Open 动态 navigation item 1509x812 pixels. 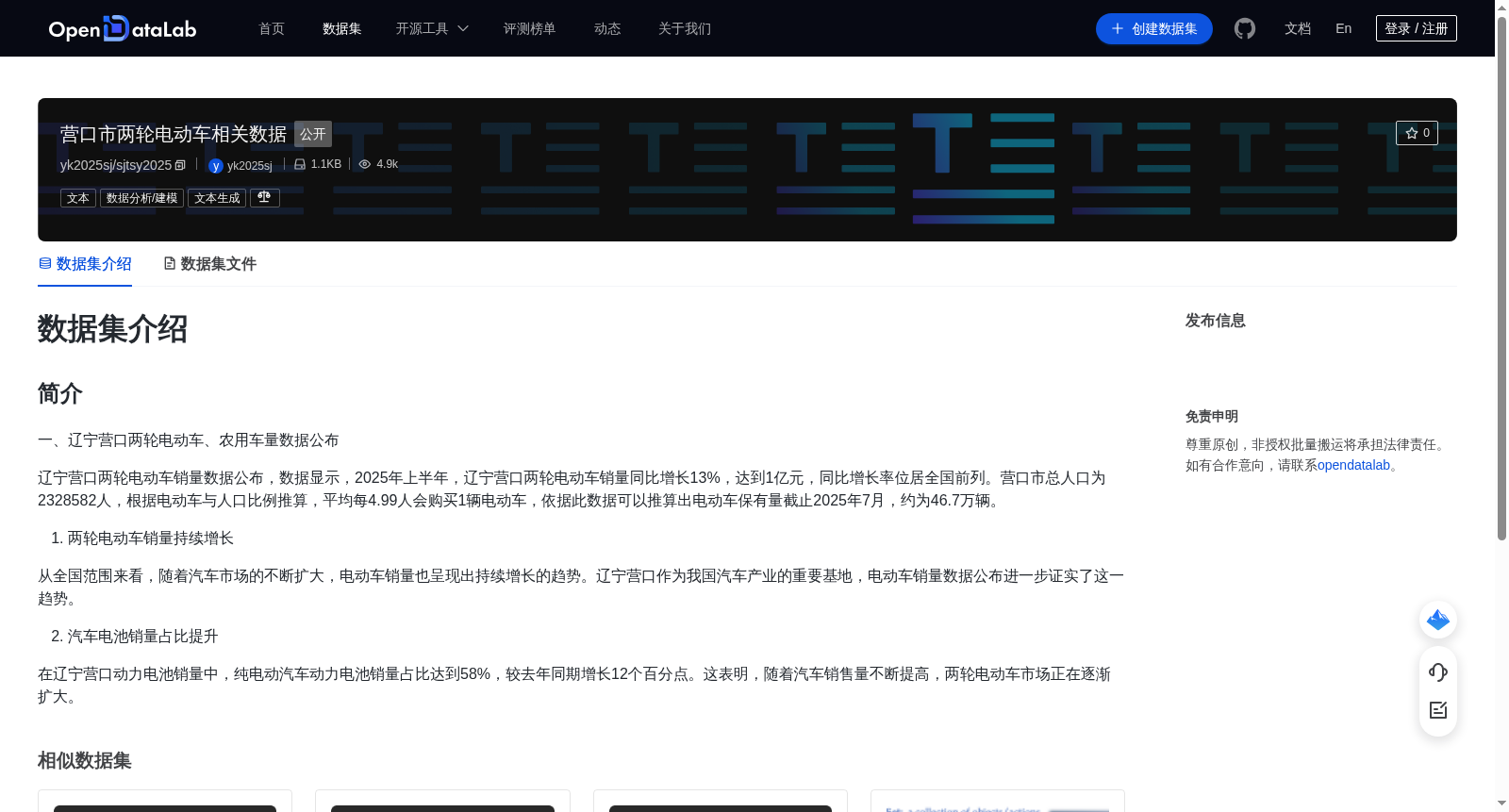(607, 28)
